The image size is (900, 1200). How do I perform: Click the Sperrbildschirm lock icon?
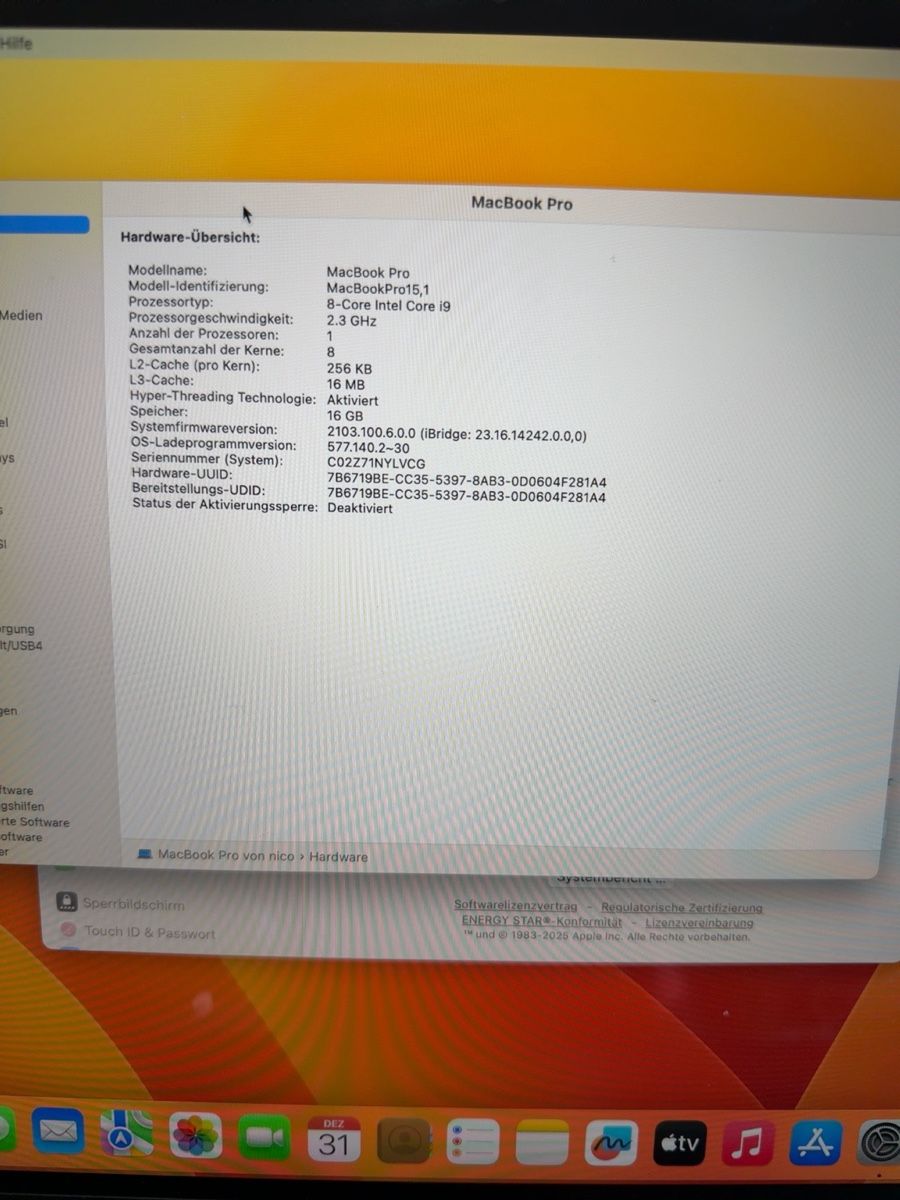click(67, 901)
